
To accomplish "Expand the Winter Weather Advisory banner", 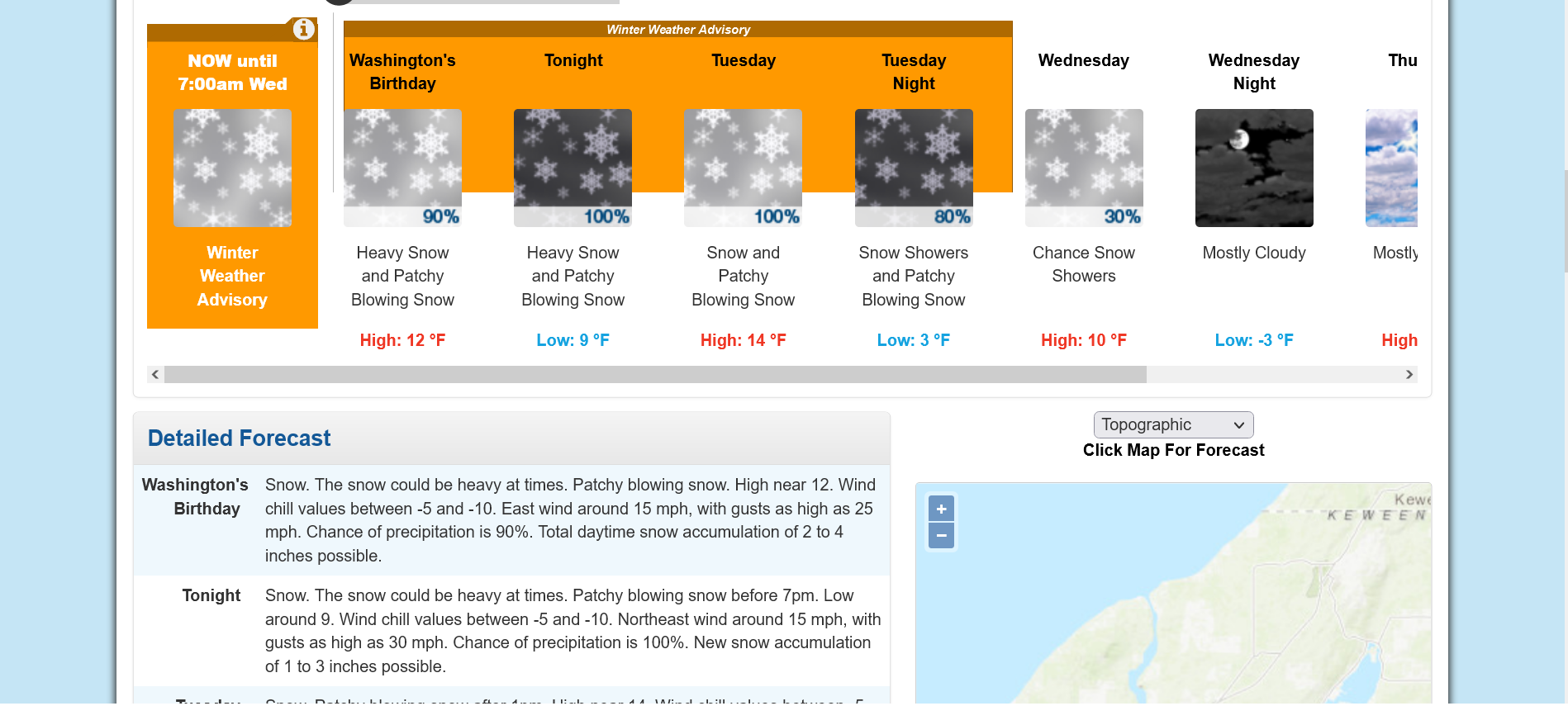I will pyautogui.click(x=678, y=29).
